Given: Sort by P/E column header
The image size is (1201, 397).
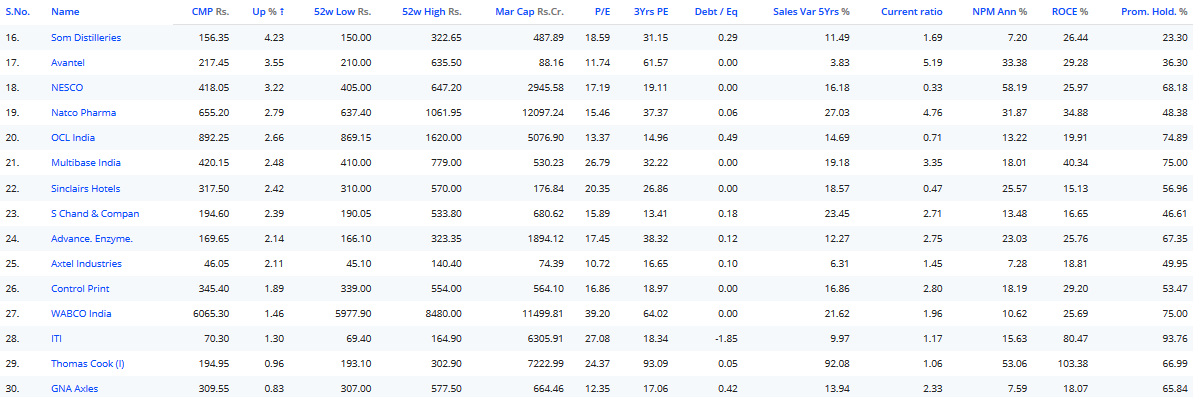Looking at the screenshot, I should [601, 12].
